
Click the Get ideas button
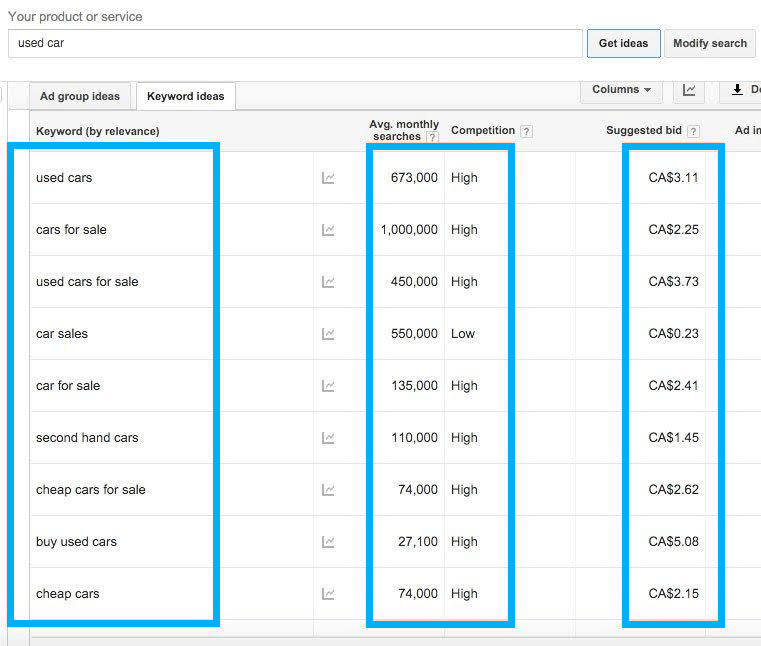(624, 43)
